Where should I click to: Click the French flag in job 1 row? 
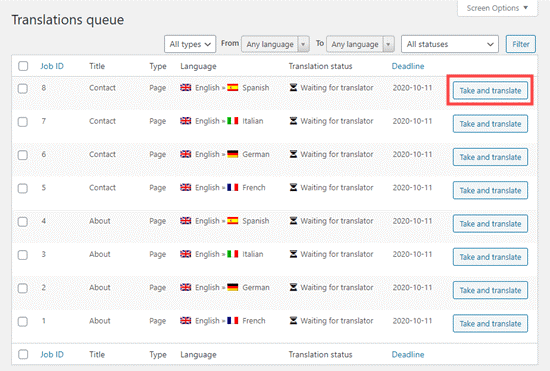tap(233, 321)
